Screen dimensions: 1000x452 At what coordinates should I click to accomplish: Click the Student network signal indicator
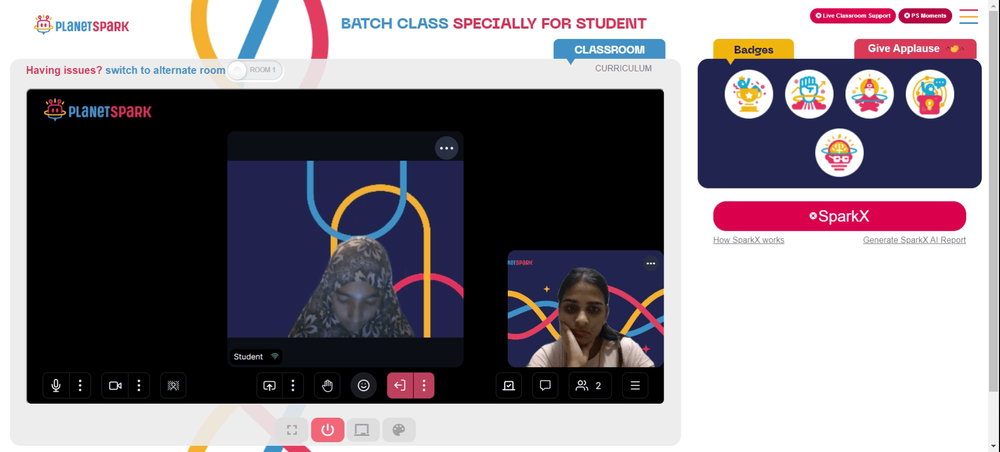(275, 356)
